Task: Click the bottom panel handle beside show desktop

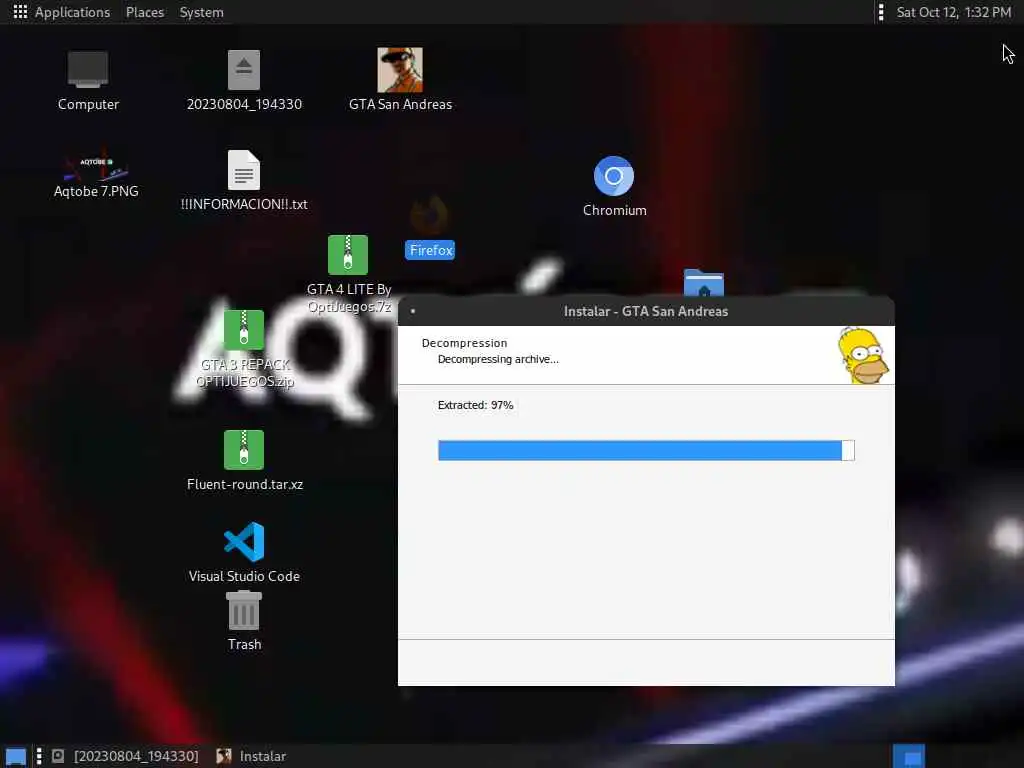Action: coord(39,756)
